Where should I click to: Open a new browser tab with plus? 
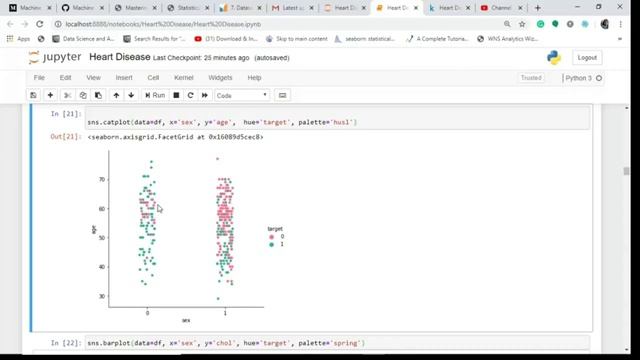point(538,8)
